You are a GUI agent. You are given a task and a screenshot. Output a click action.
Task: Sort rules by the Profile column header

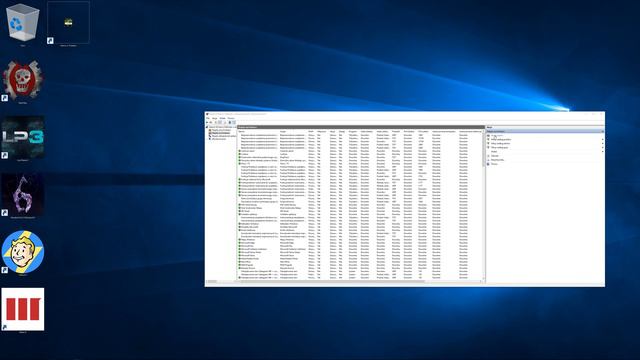(311, 131)
